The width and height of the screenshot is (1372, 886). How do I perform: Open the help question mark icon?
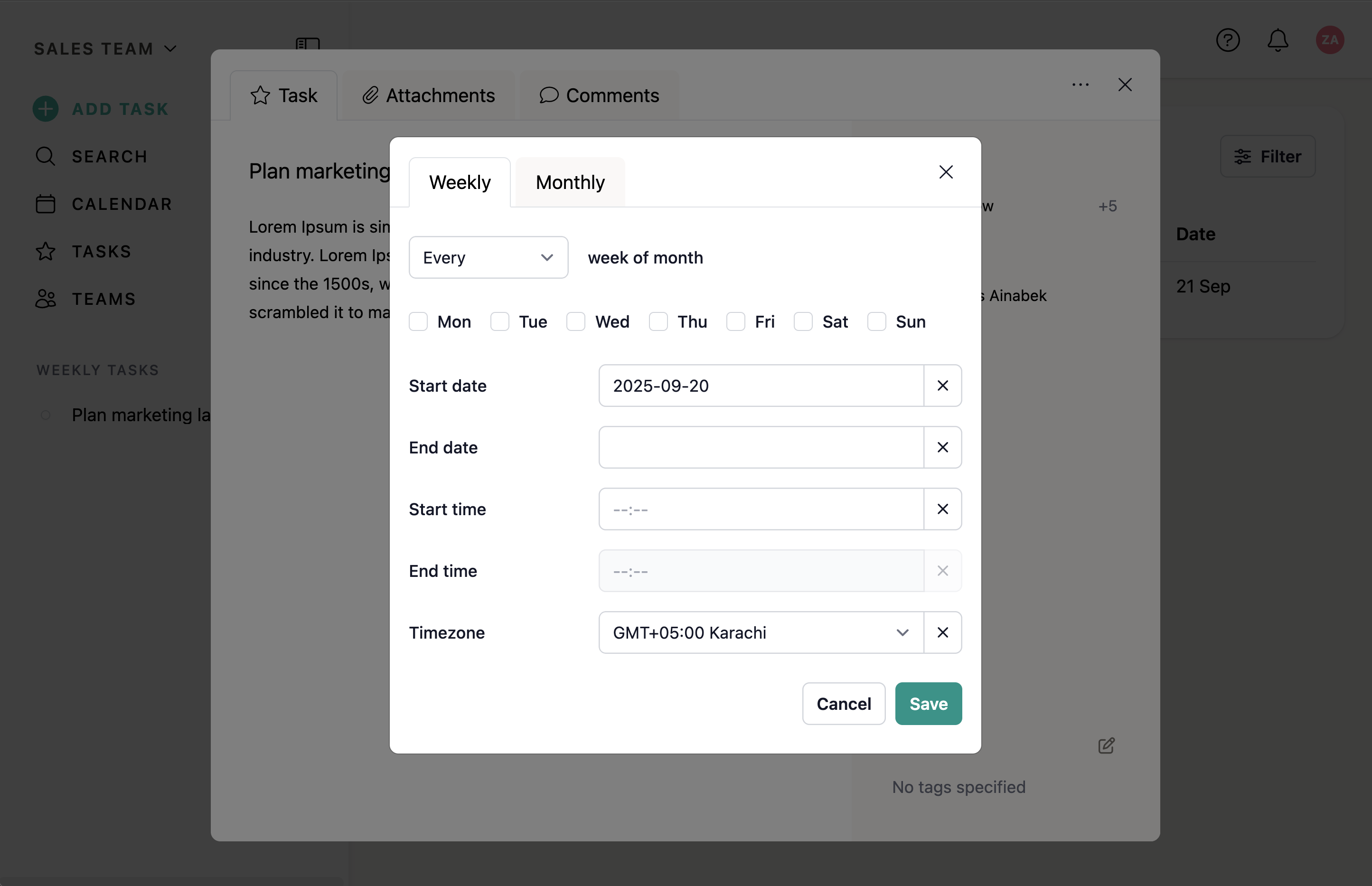[1228, 40]
